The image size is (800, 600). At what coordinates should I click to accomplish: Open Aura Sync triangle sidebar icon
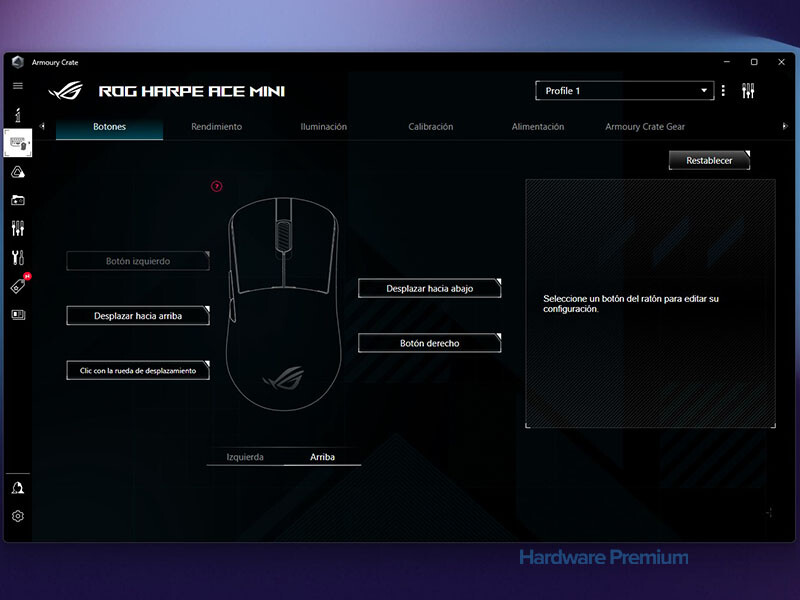tap(18, 172)
